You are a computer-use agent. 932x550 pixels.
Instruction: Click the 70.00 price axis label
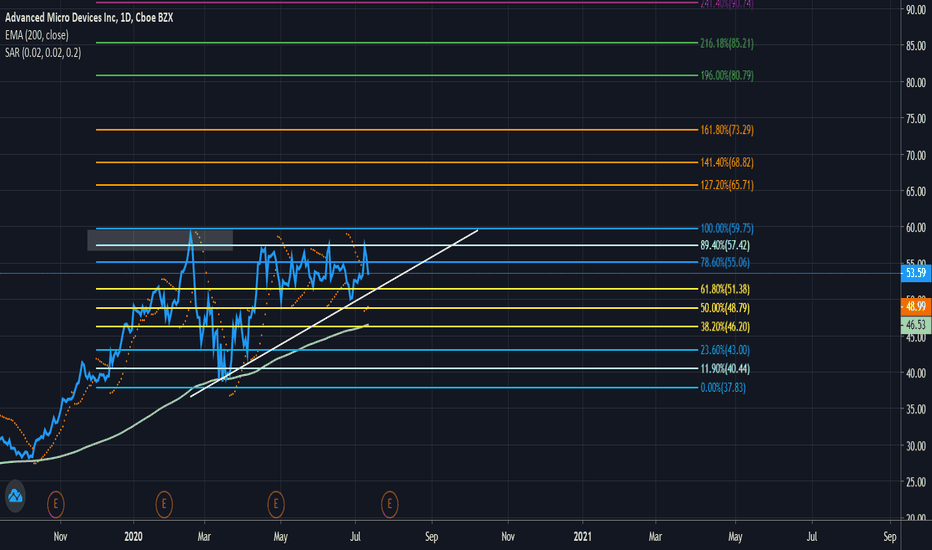pyautogui.click(x=916, y=156)
